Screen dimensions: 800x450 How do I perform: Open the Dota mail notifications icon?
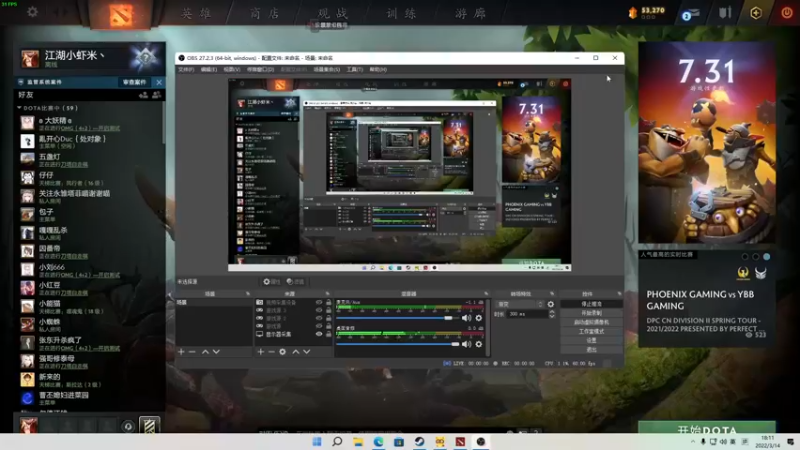click(x=690, y=14)
